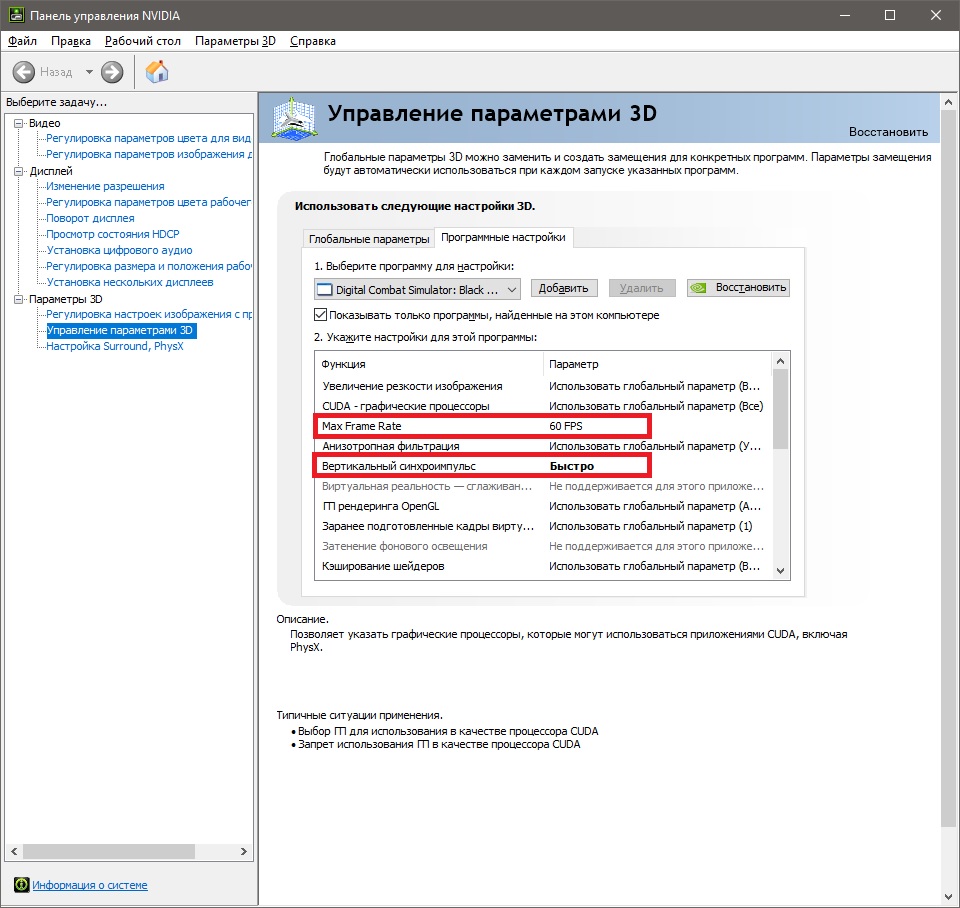Click the Back arrow navigation icon
This screenshot has width=960, height=908.
(x=24, y=72)
